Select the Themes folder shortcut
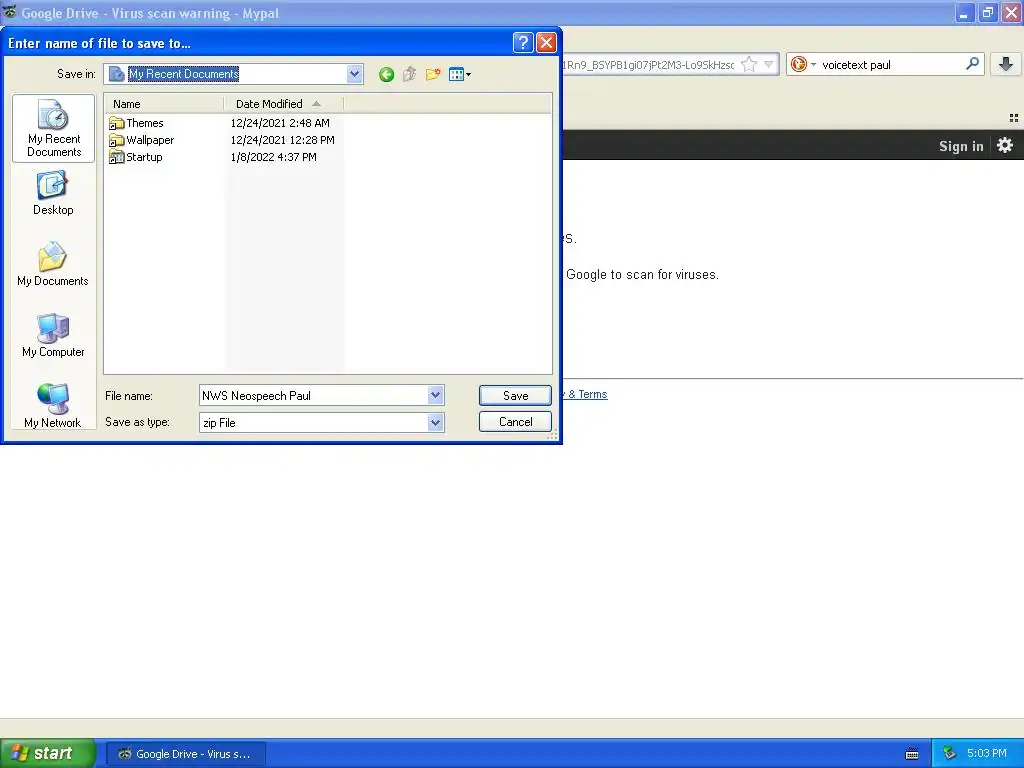1024x768 pixels. (136, 123)
